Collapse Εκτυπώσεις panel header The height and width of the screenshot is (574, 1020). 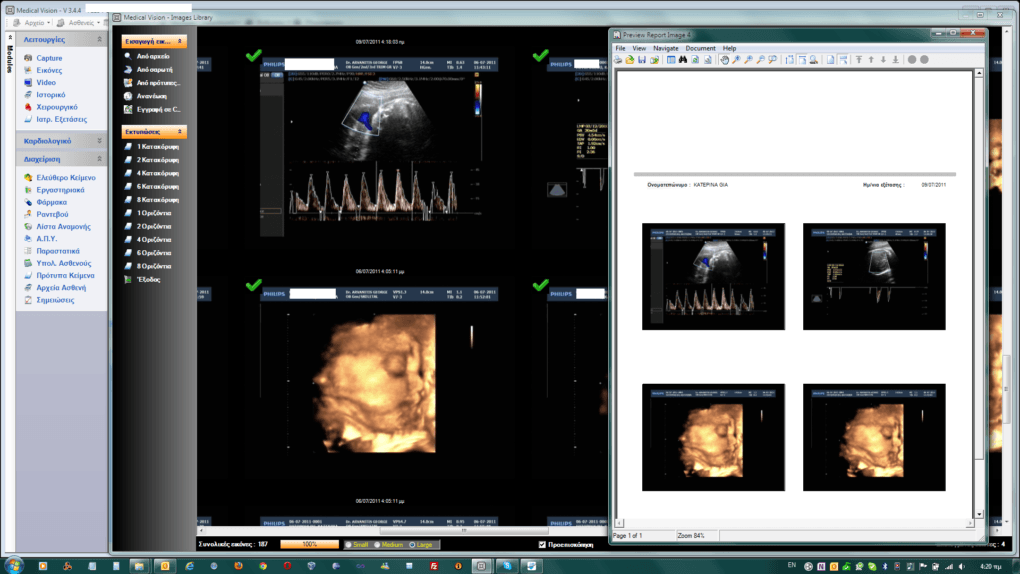[x=180, y=131]
